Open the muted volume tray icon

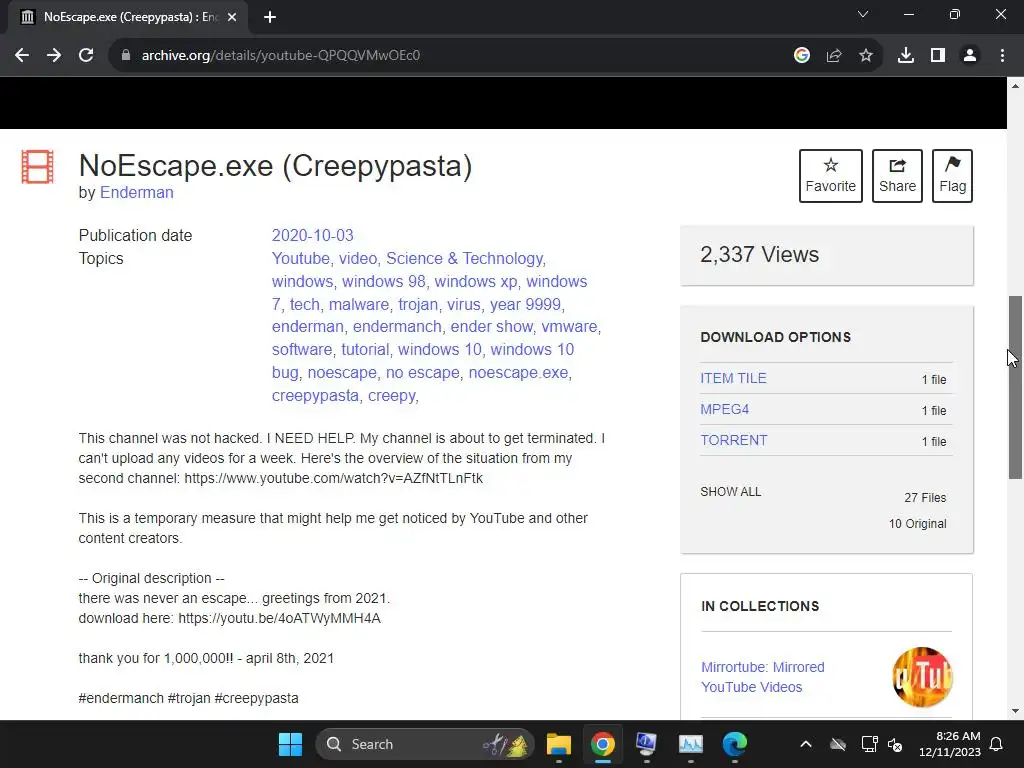coord(895,744)
